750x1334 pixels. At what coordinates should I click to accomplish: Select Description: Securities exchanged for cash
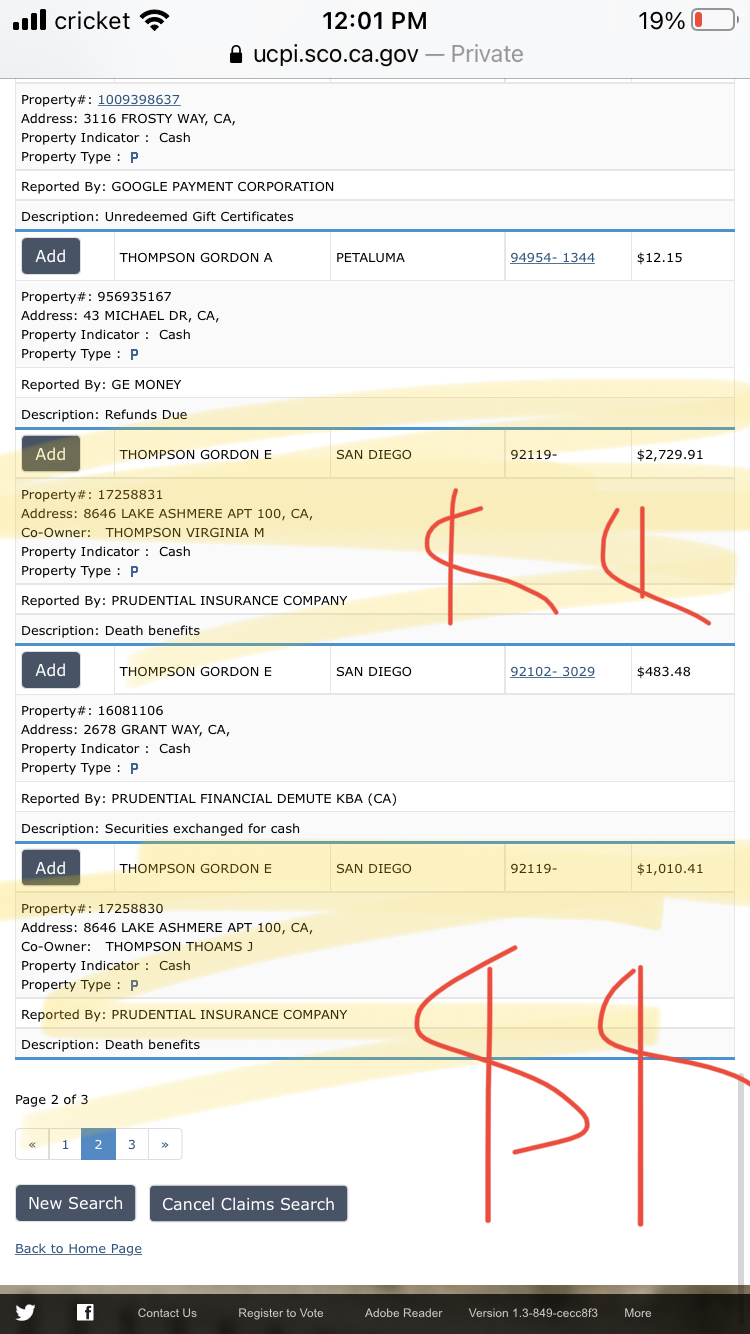160,828
